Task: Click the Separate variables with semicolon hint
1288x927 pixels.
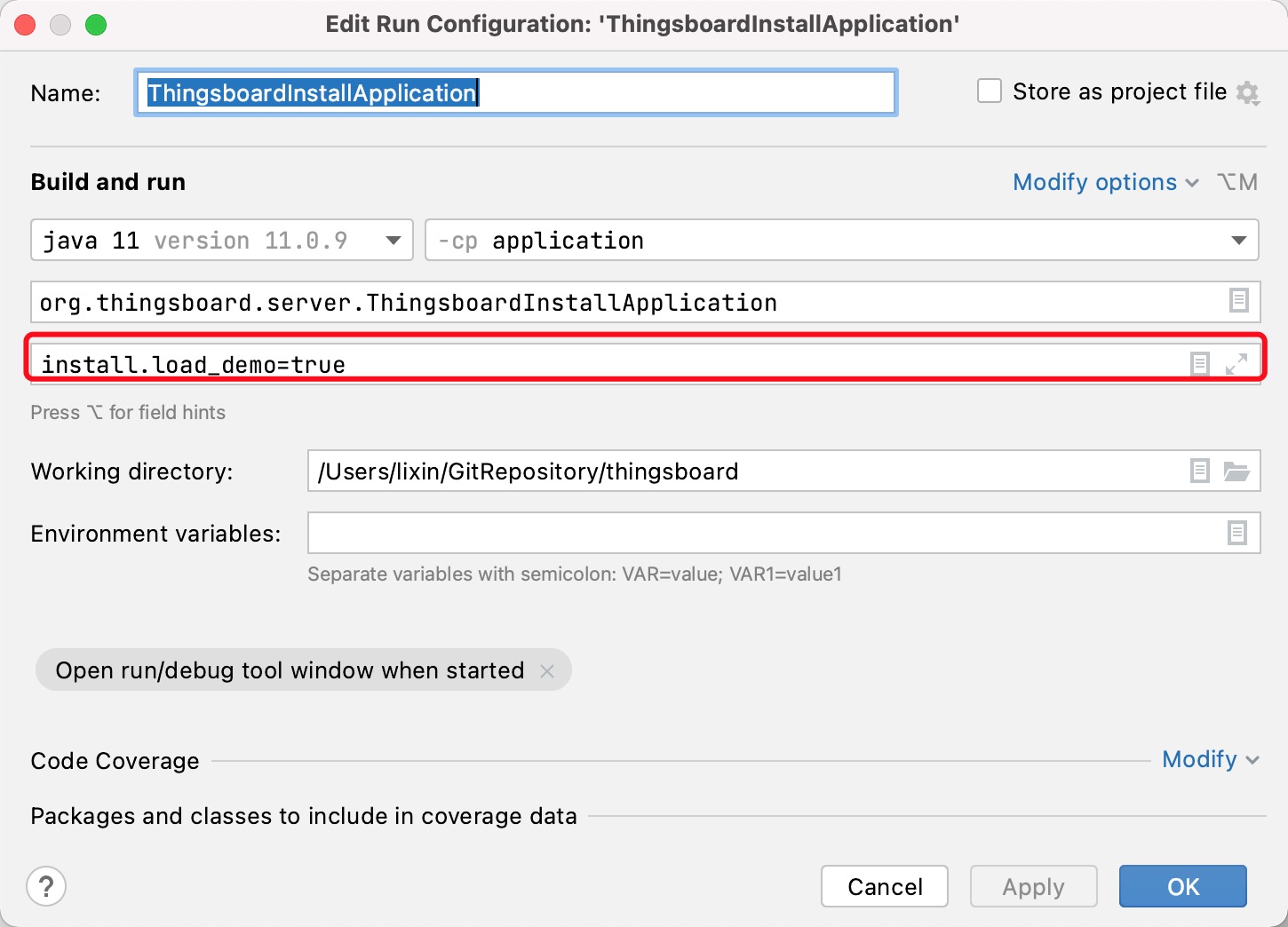Action: click(575, 574)
